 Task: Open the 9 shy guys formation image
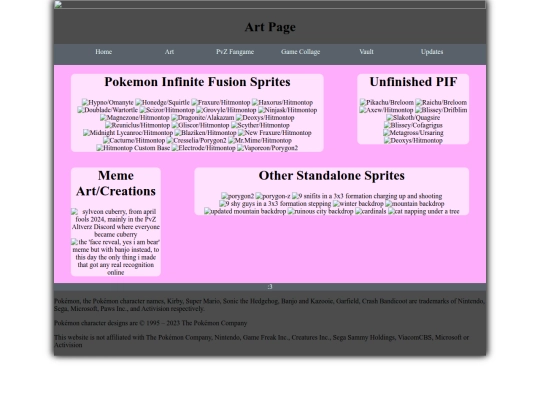pyautogui.click(x=275, y=204)
